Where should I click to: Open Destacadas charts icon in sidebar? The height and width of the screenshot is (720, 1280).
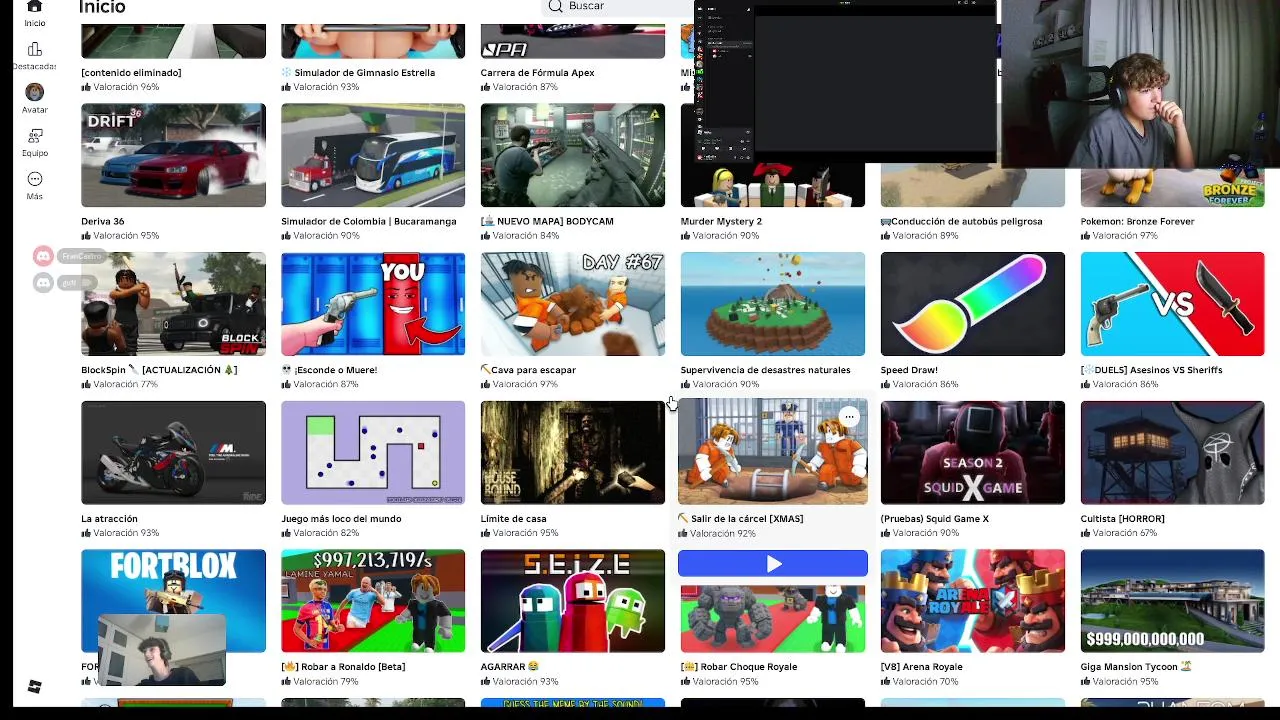(x=35, y=49)
